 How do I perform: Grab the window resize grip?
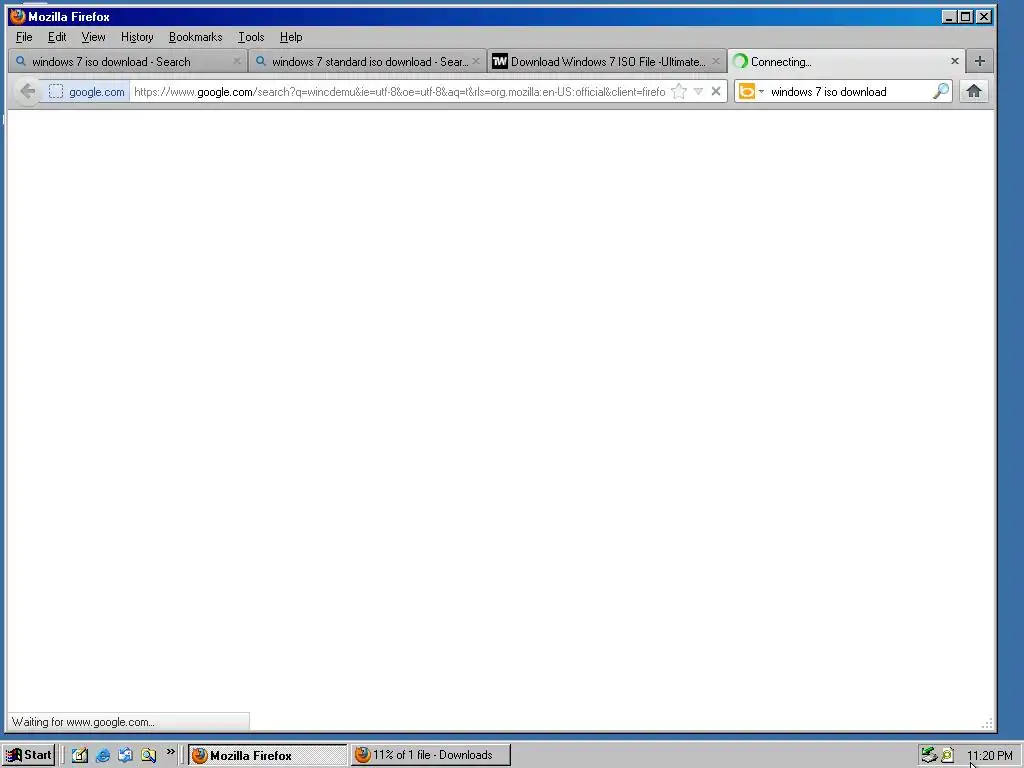[987, 723]
